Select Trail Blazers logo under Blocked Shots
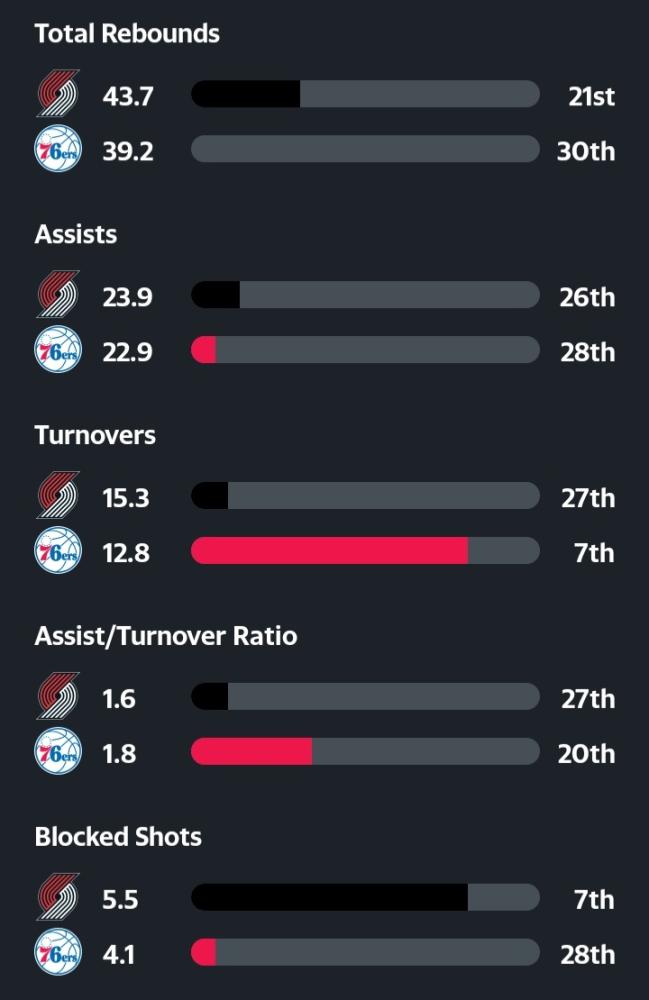The height and width of the screenshot is (1000, 649). [x=58, y=897]
